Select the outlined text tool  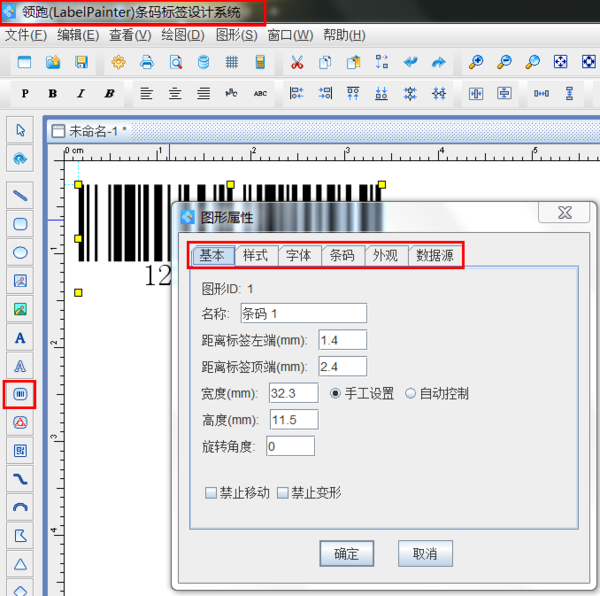(x=20, y=366)
